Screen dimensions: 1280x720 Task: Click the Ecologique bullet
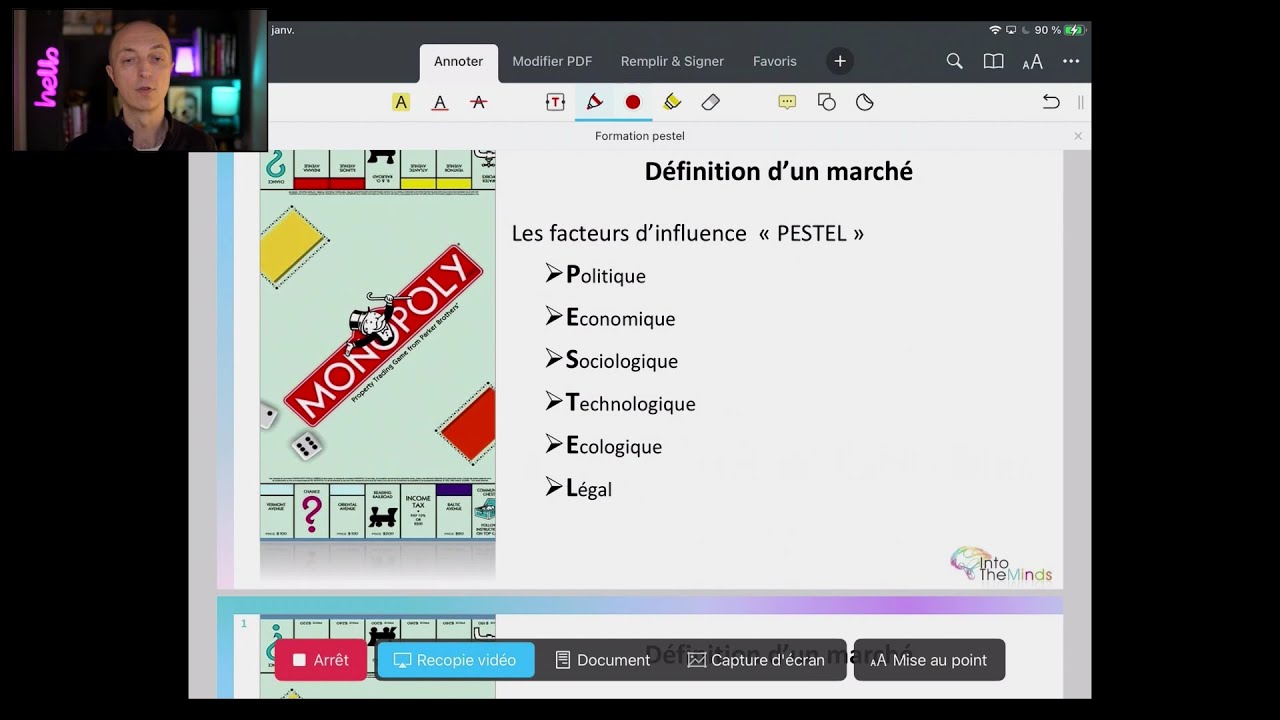(604, 446)
